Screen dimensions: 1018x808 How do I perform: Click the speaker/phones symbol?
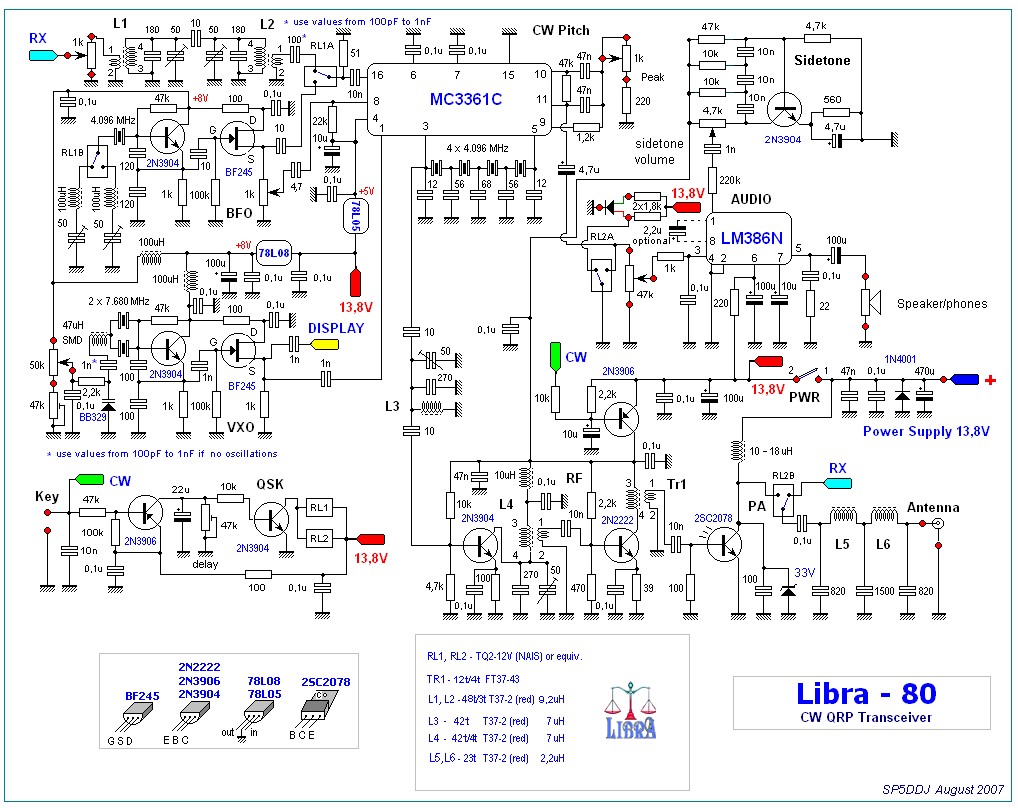point(871,302)
